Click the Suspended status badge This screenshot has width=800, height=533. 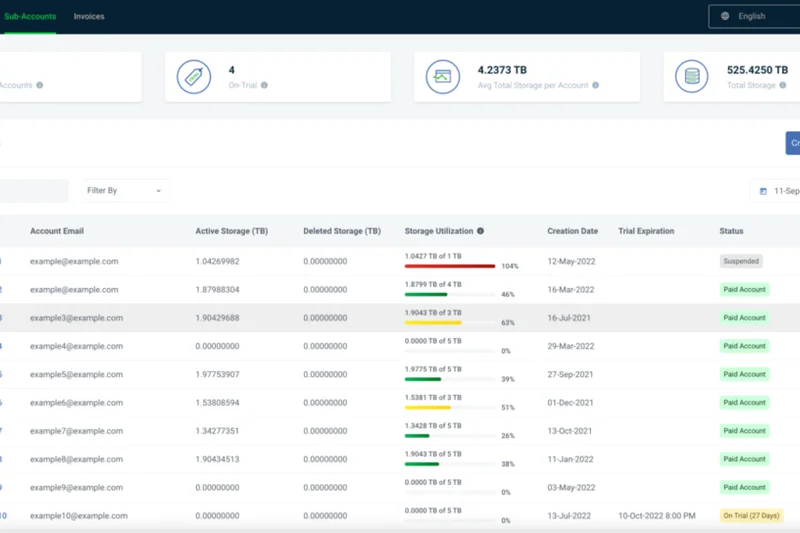[741, 261]
